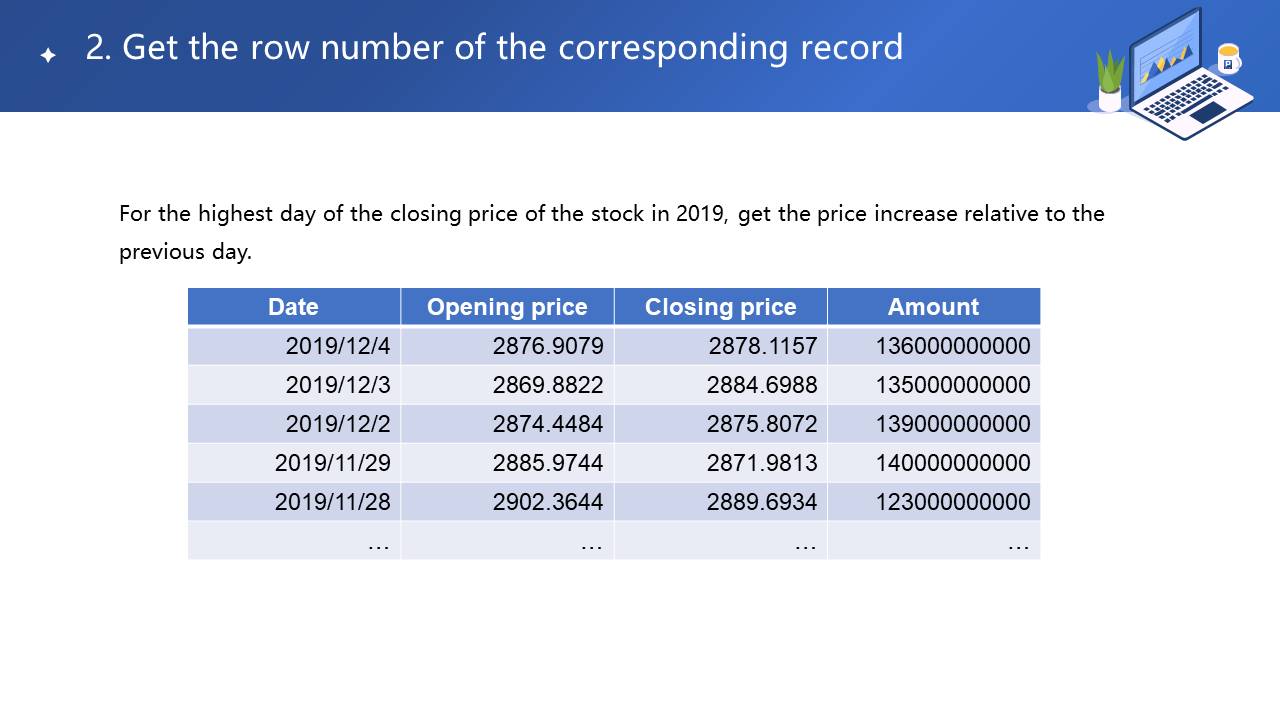Click the ellipsis in Amount column
The height and width of the screenshot is (720, 1280).
pyautogui.click(x=1018, y=542)
